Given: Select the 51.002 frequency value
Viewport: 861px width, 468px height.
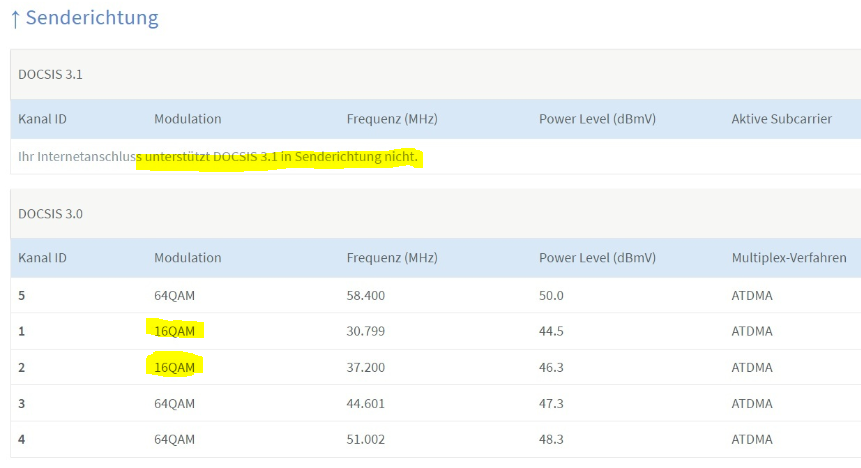Looking at the screenshot, I should click(366, 440).
